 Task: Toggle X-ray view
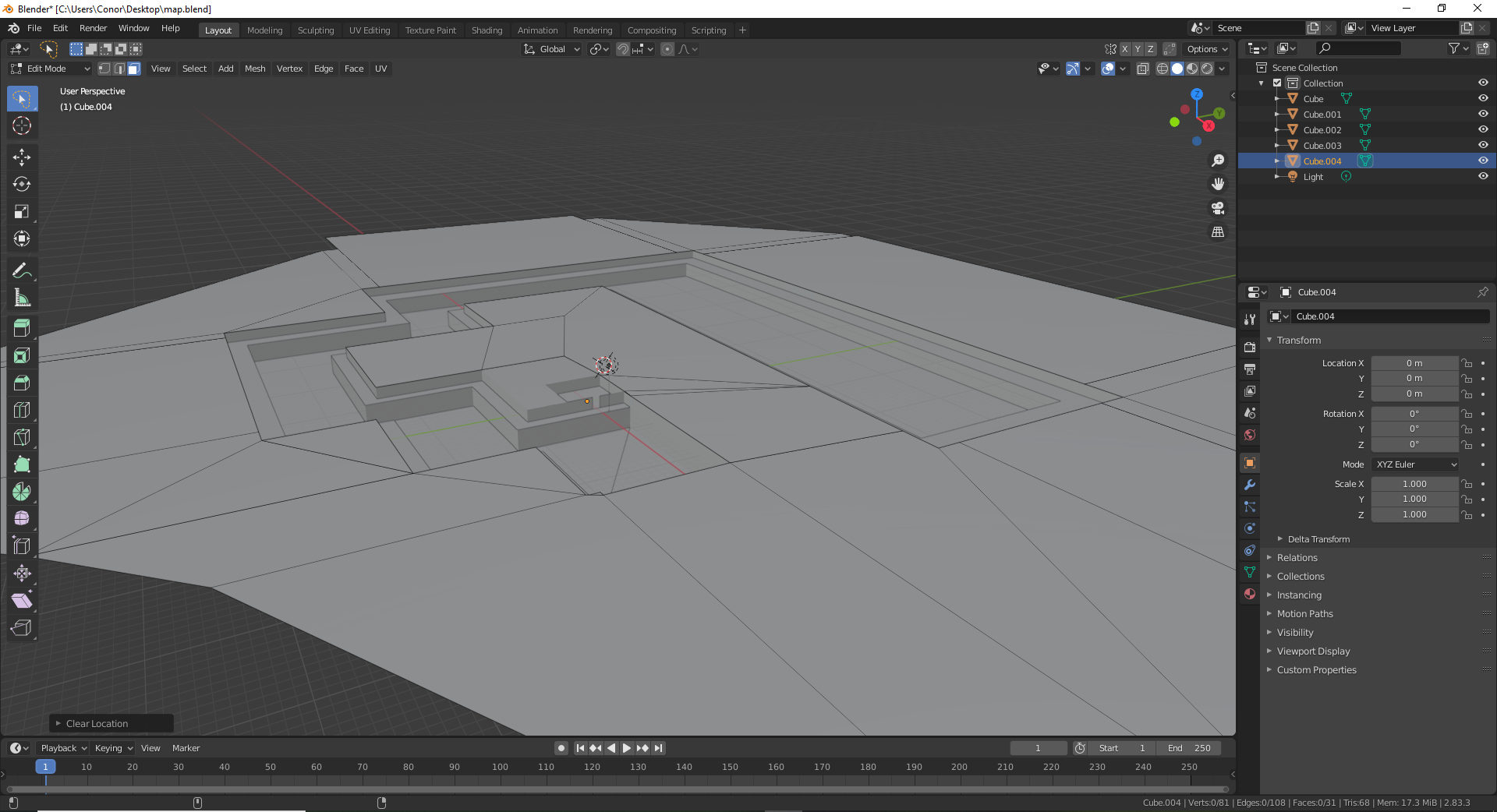point(1142,69)
